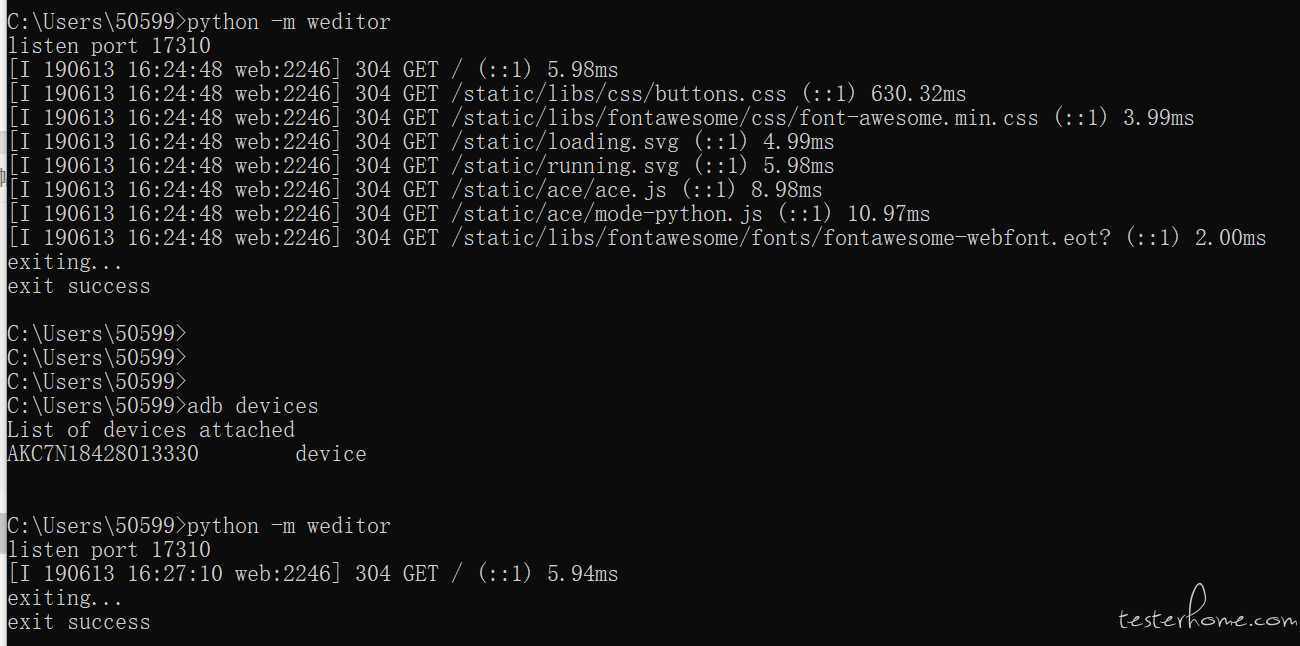Click 'List of devices attached' text
The image size is (1300, 646).
151,430
